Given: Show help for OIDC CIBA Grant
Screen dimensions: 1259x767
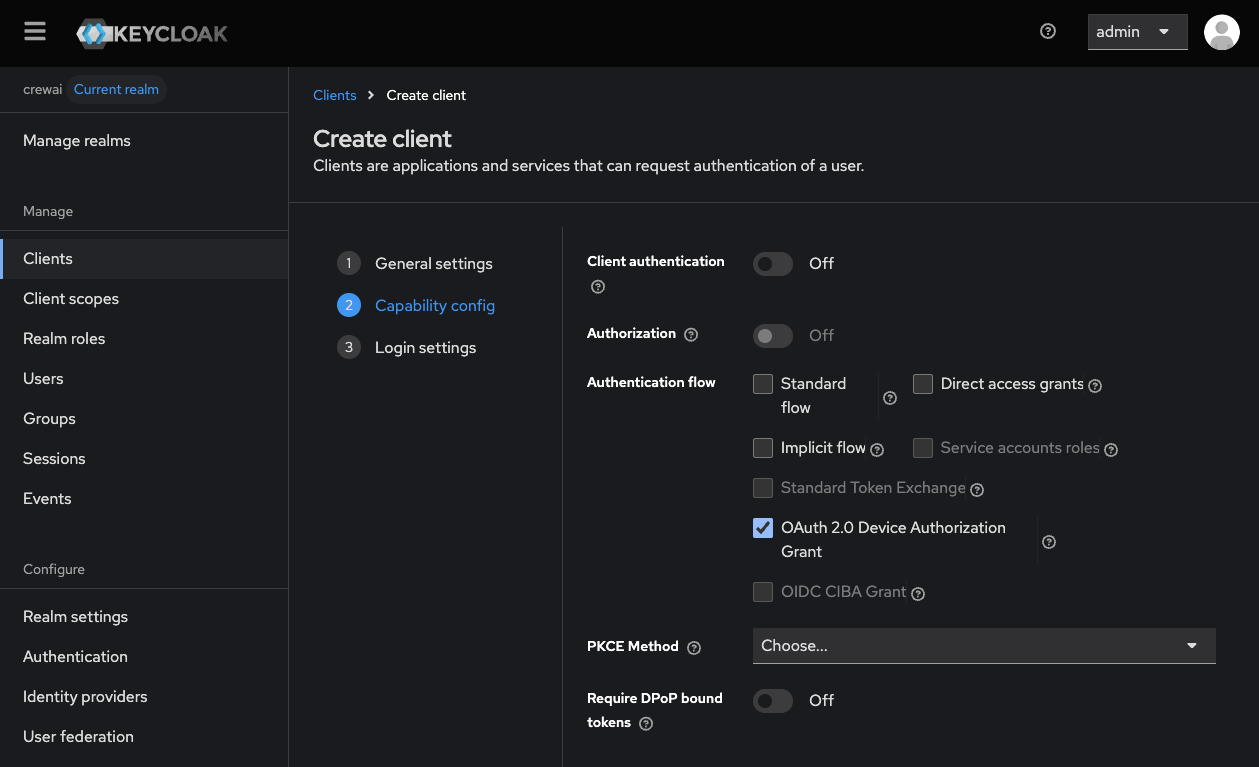Looking at the screenshot, I should click(x=917, y=592).
